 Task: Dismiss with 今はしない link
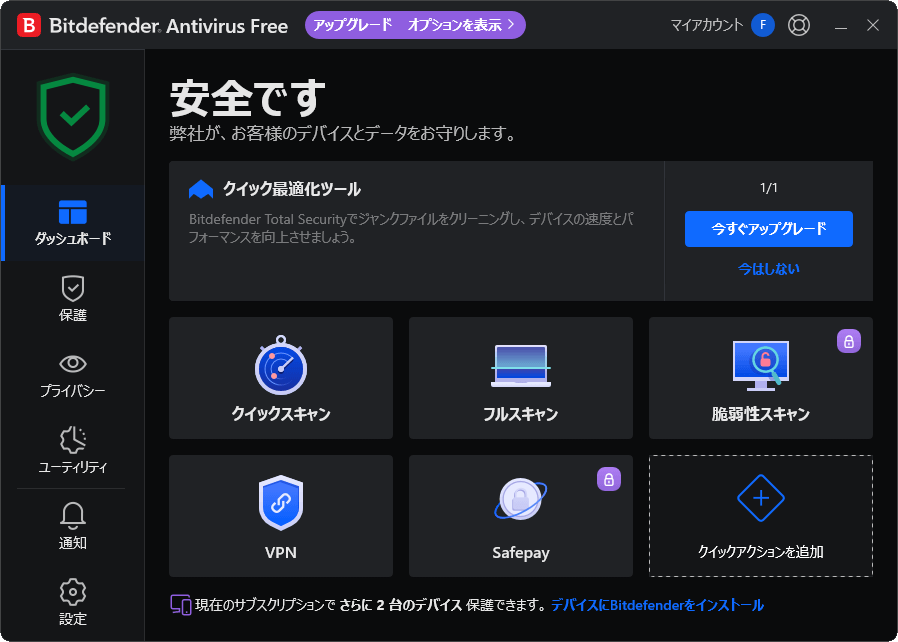coord(769,269)
